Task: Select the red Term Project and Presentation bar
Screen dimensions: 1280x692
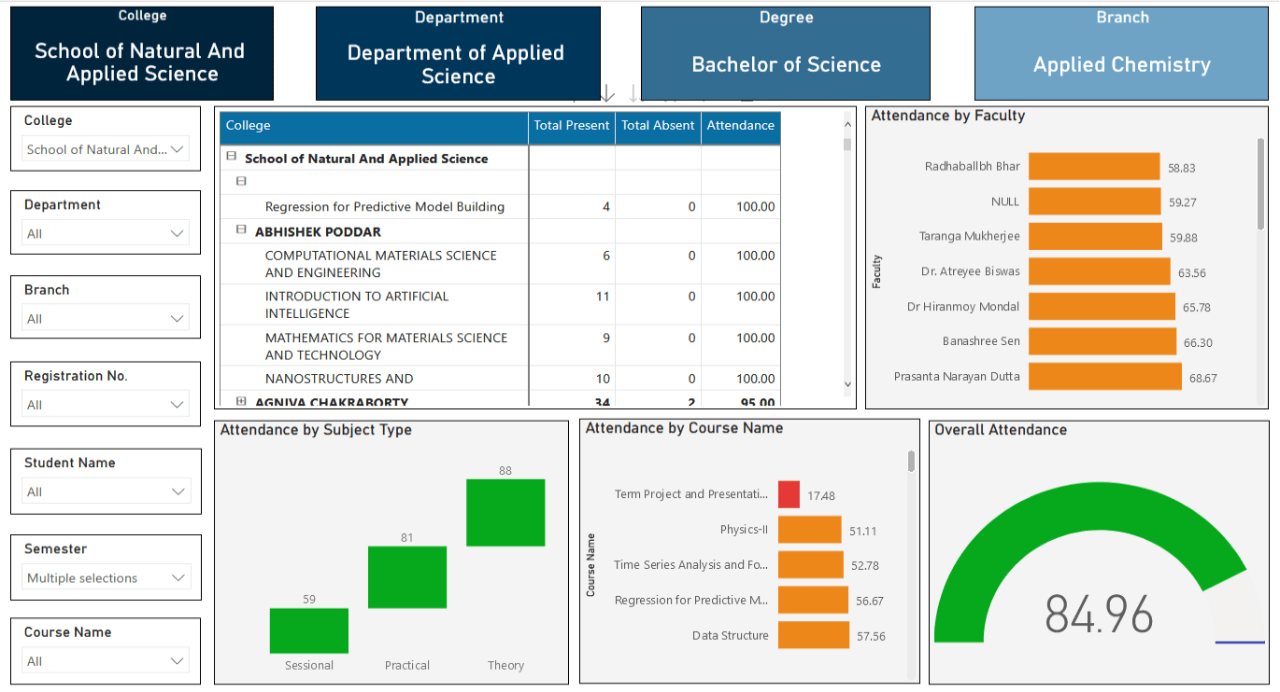Action: 789,494
